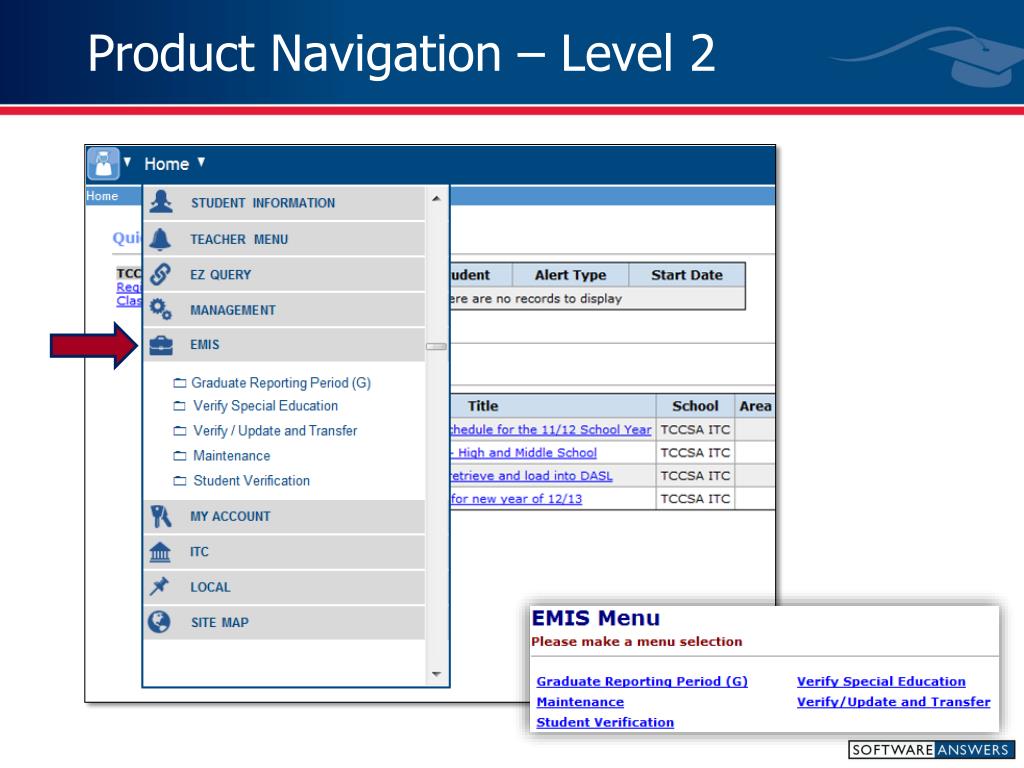Click Verify/Update and Transfer link in EMIS Menu
Screen dimensions: 1024x768
[893, 701]
